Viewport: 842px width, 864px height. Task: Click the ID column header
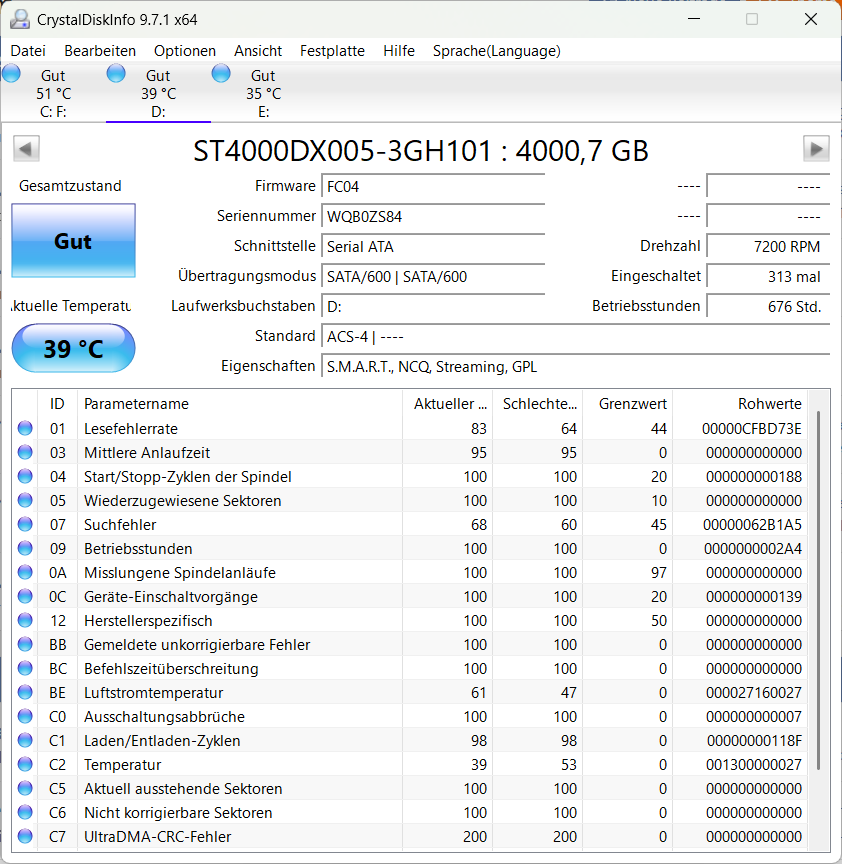point(57,403)
